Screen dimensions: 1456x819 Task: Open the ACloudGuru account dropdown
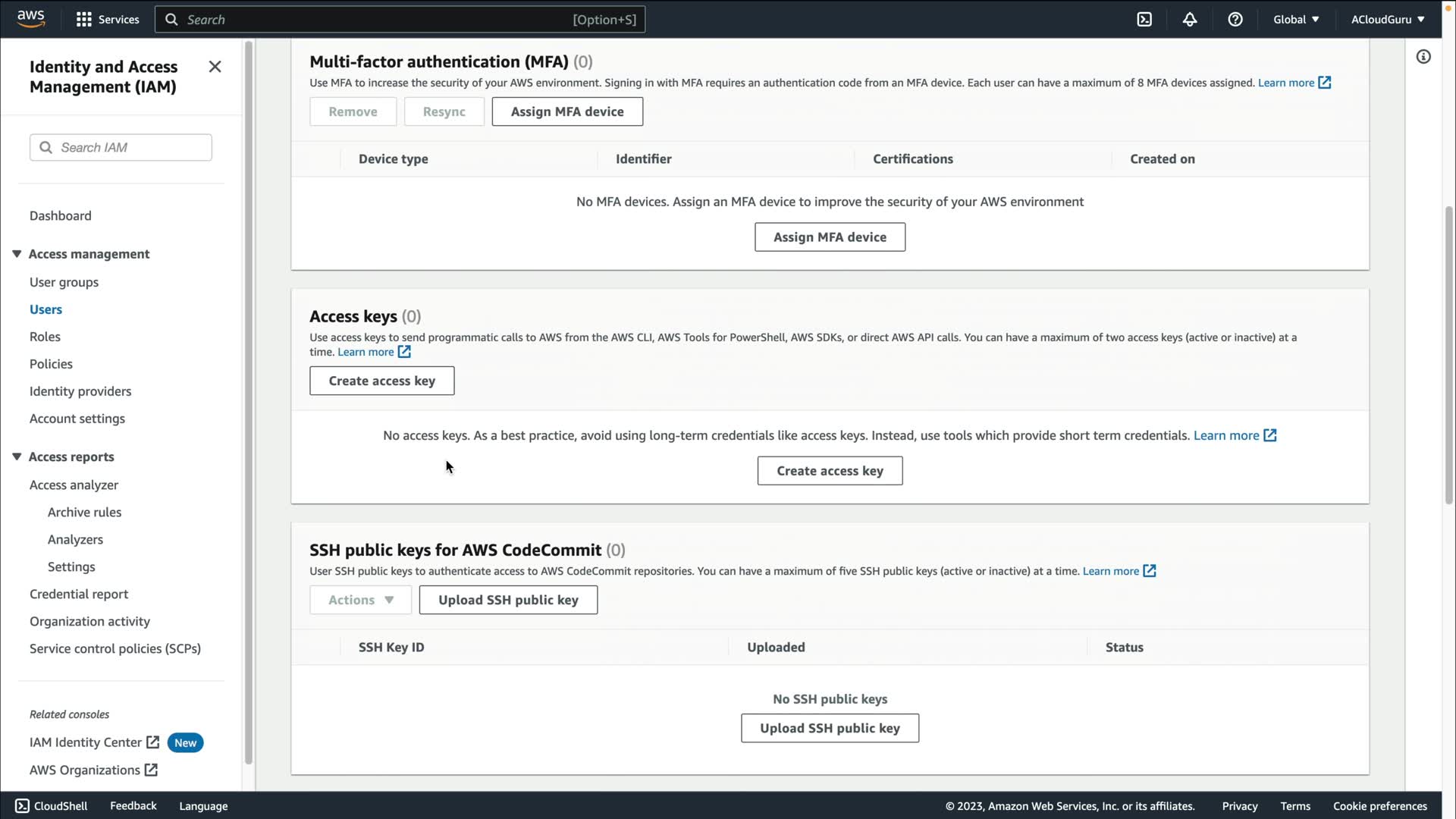[1387, 20]
